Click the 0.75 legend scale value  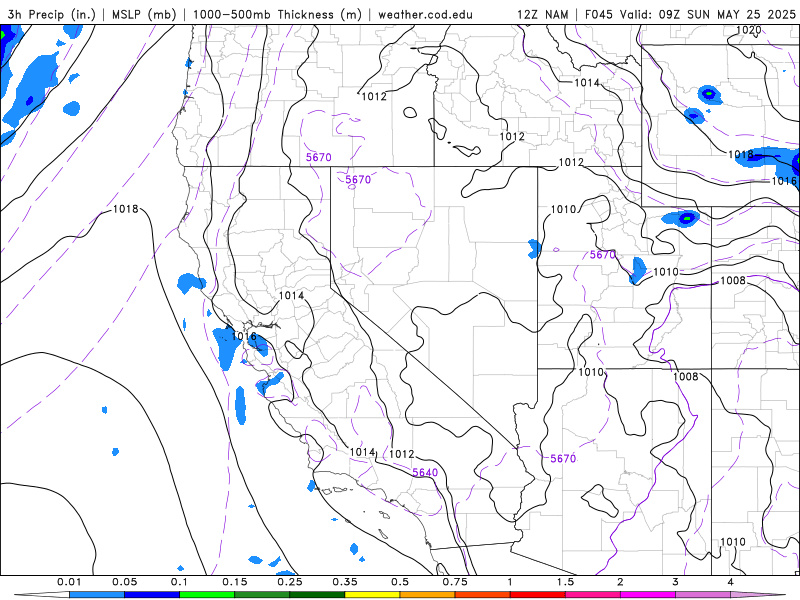455,582
